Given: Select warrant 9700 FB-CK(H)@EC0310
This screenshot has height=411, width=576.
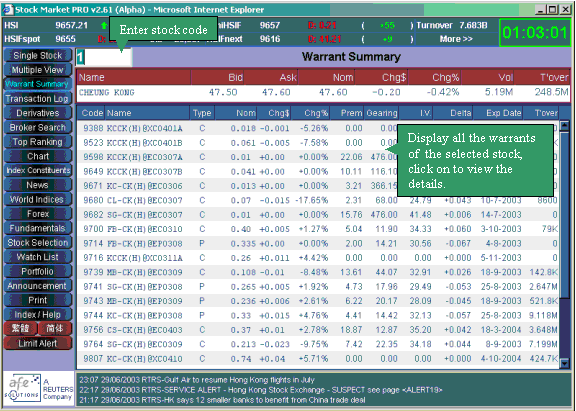Looking at the screenshot, I should click(318, 229).
